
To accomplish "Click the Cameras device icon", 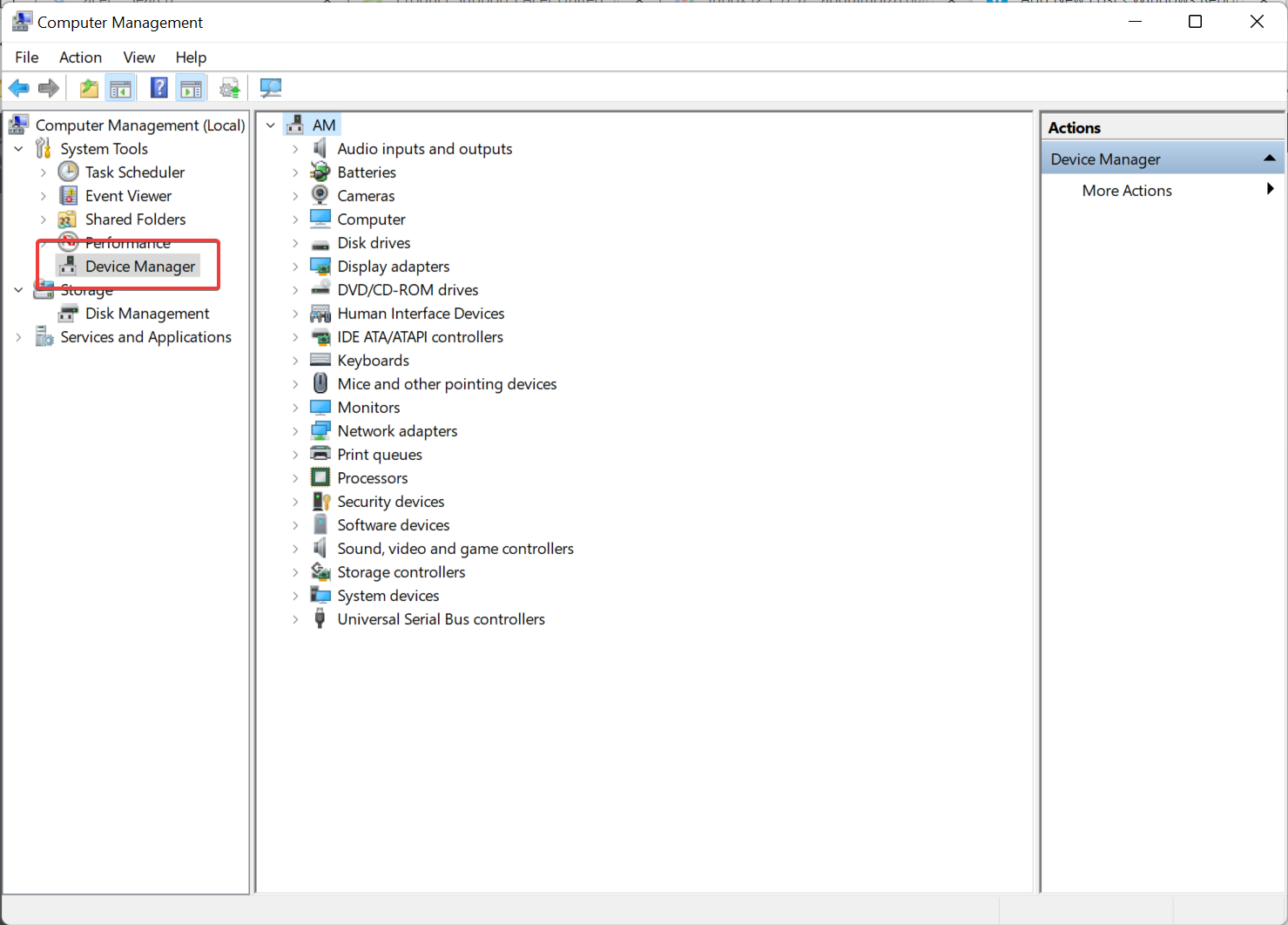I will point(320,196).
